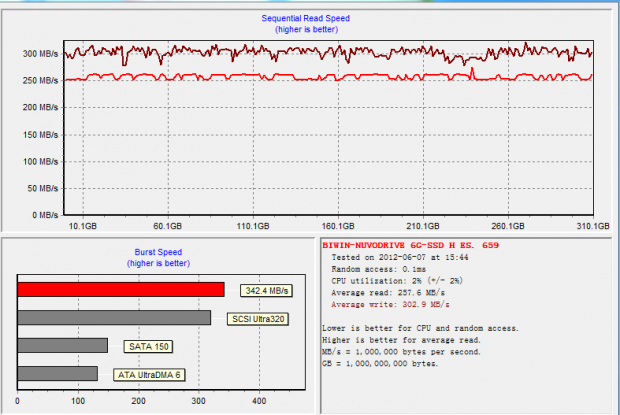Image resolution: width=620 pixels, height=415 pixels.
Task: Click the 400 burst axis label
Action: point(259,401)
